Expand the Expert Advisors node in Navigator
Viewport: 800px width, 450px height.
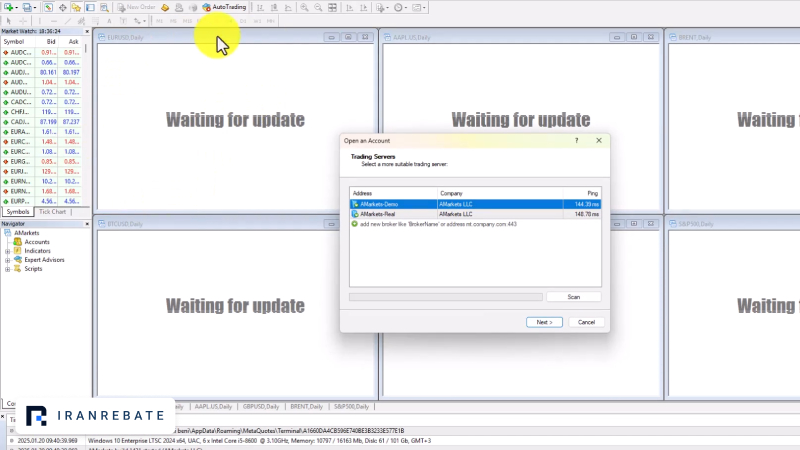click(x=8, y=260)
